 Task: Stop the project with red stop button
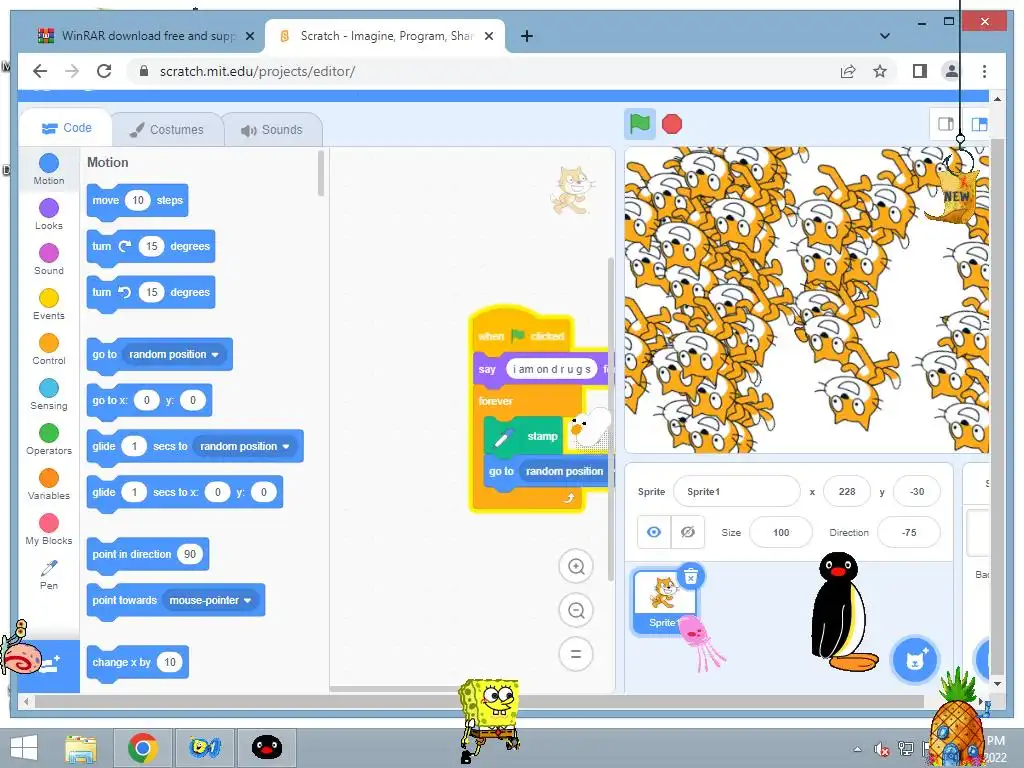tap(671, 124)
